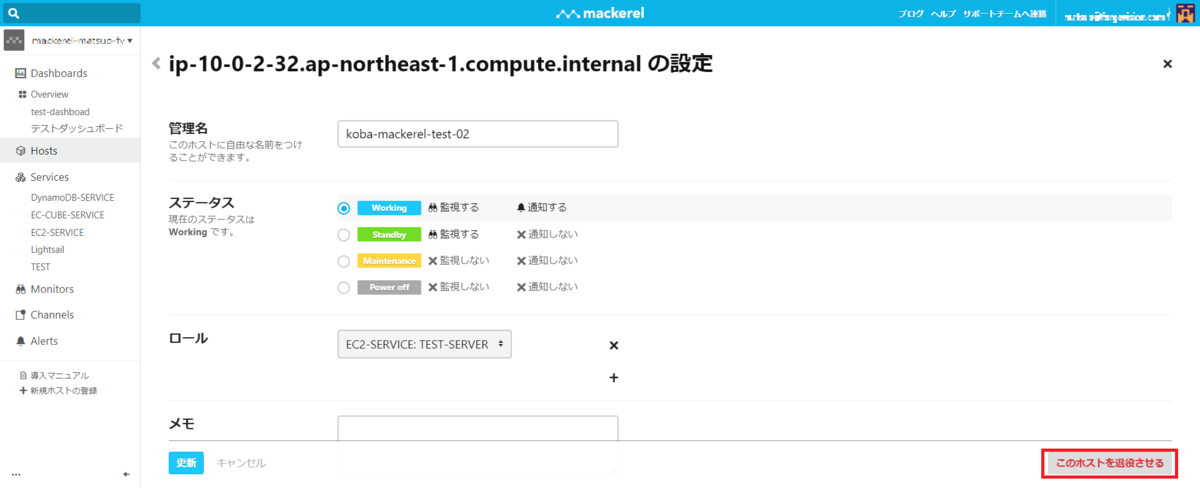Click the 管理名 input field
The image size is (1200, 488).
click(478, 134)
